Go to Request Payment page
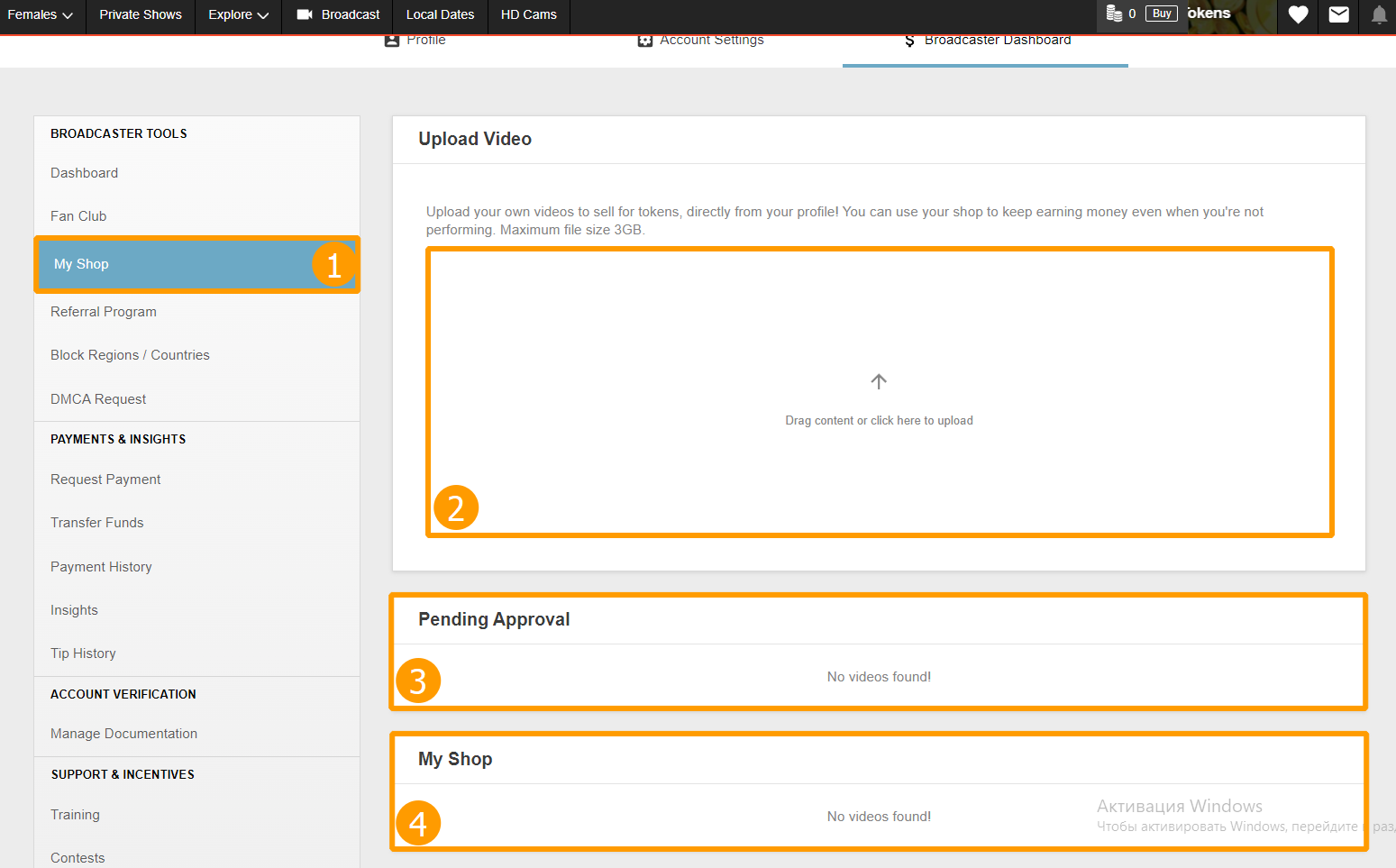This screenshot has width=1396, height=868. (105, 480)
